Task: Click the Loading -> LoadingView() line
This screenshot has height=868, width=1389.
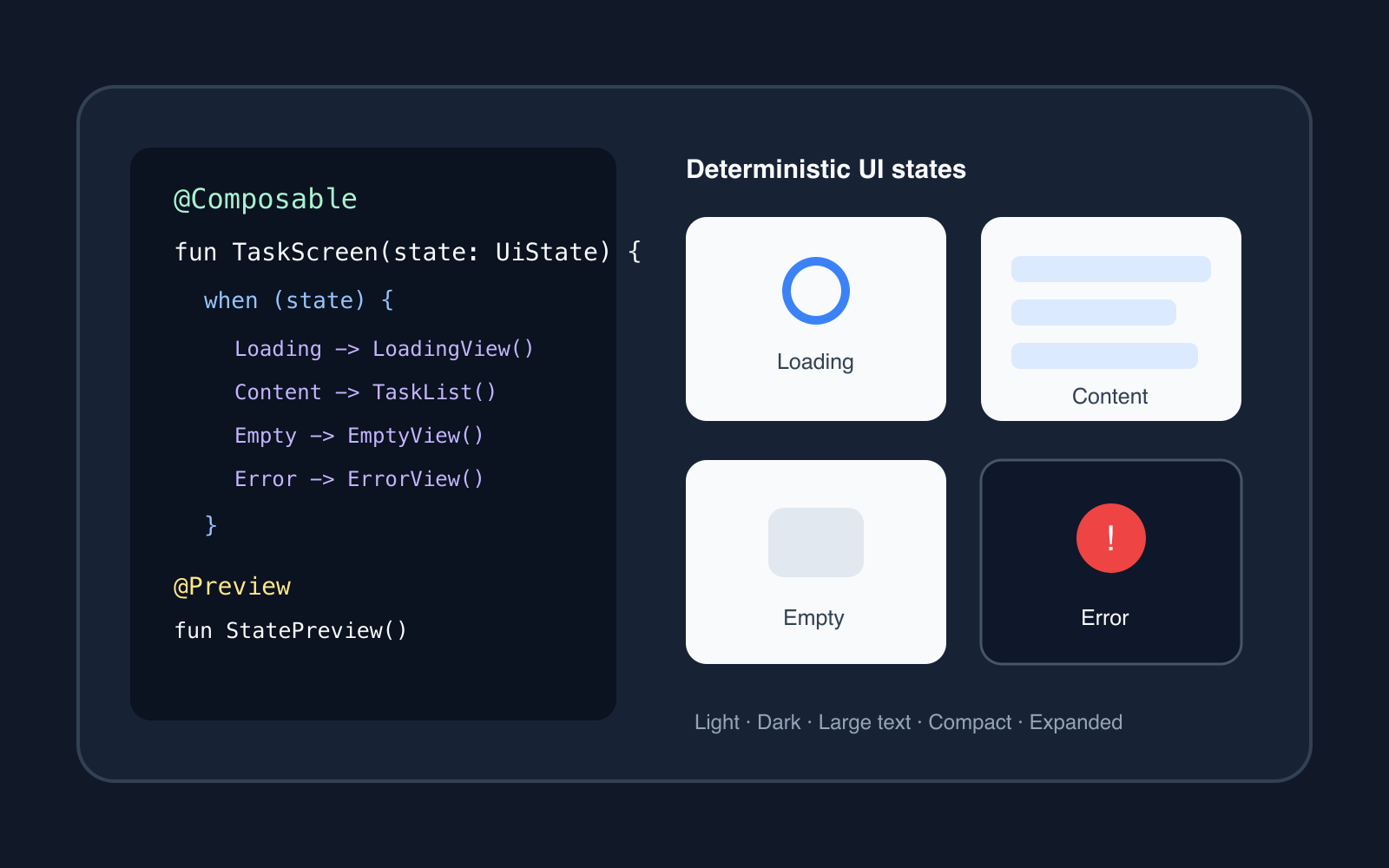Action: [x=384, y=349]
